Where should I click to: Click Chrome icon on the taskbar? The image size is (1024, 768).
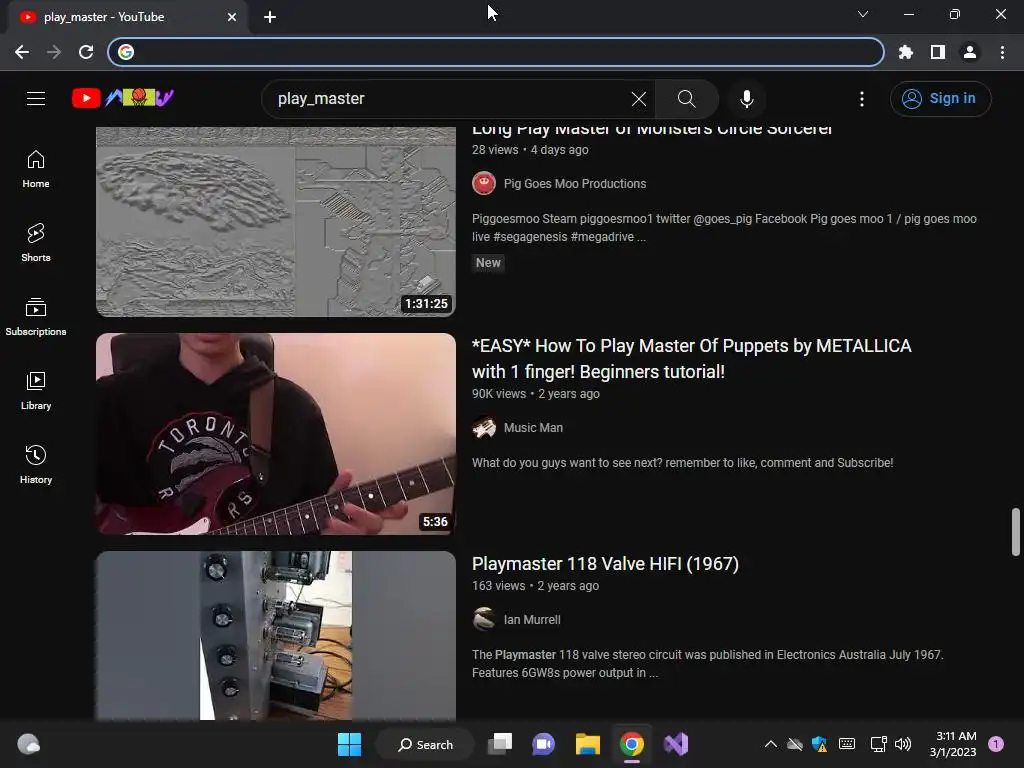pyautogui.click(x=632, y=744)
